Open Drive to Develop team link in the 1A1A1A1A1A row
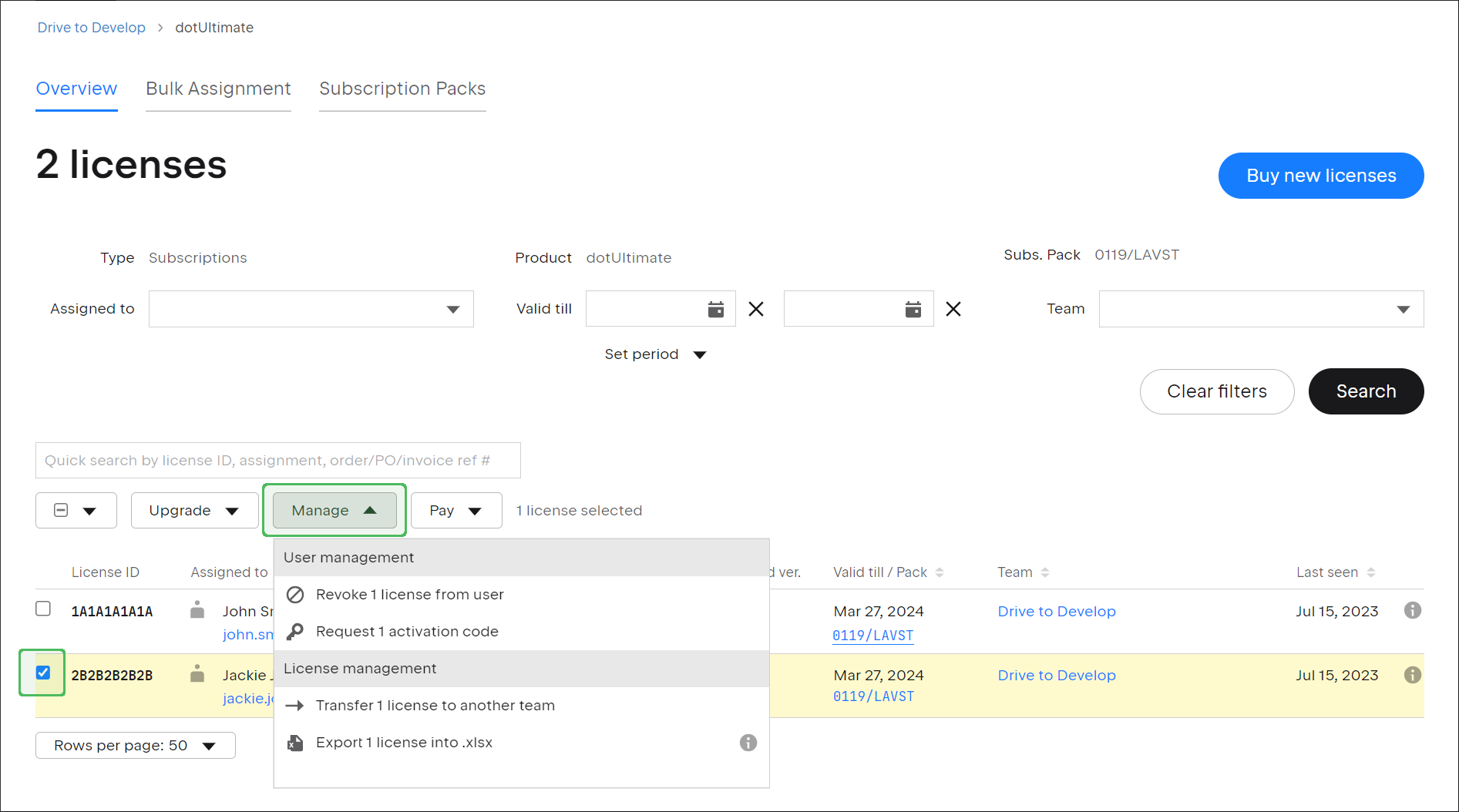 tap(1057, 611)
